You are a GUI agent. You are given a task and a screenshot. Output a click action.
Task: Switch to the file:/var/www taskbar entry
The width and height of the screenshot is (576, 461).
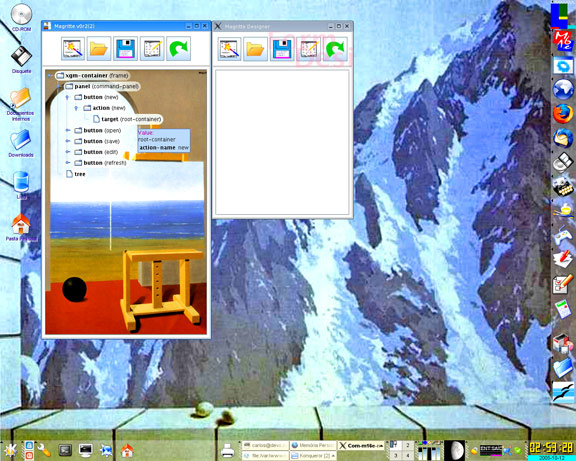(266, 455)
